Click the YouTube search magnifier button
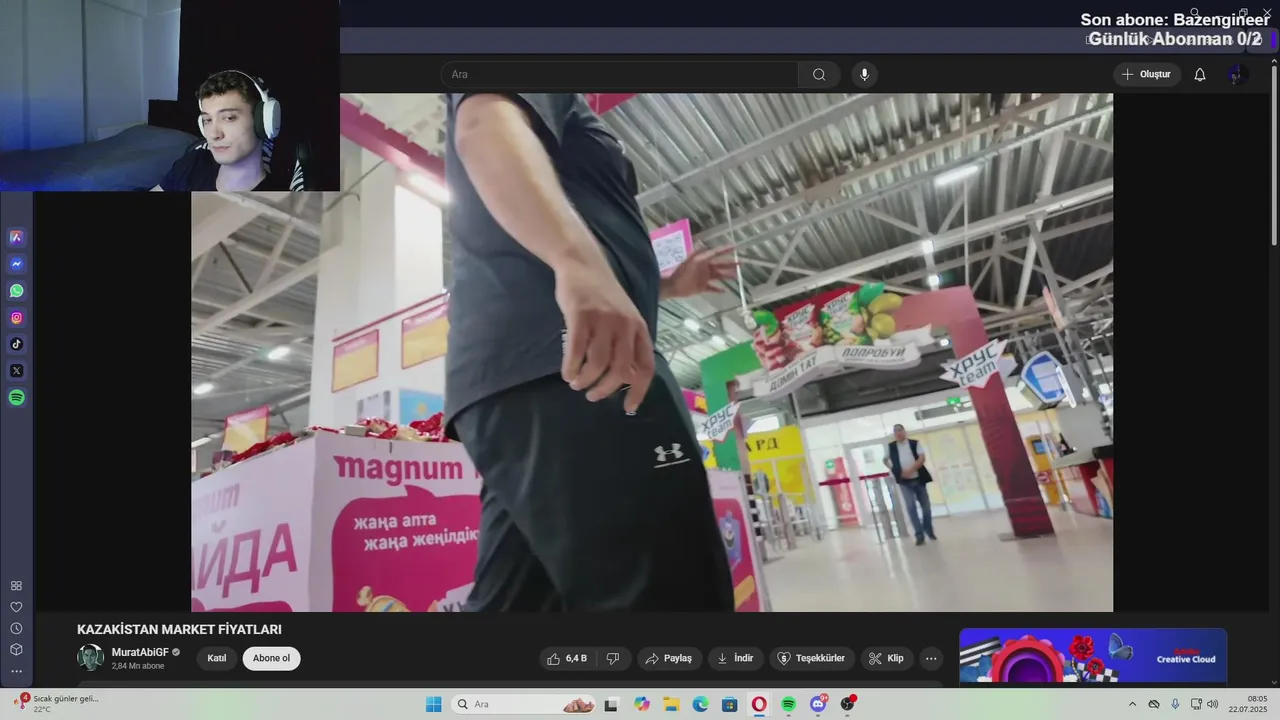The width and height of the screenshot is (1280, 720). coord(819,74)
